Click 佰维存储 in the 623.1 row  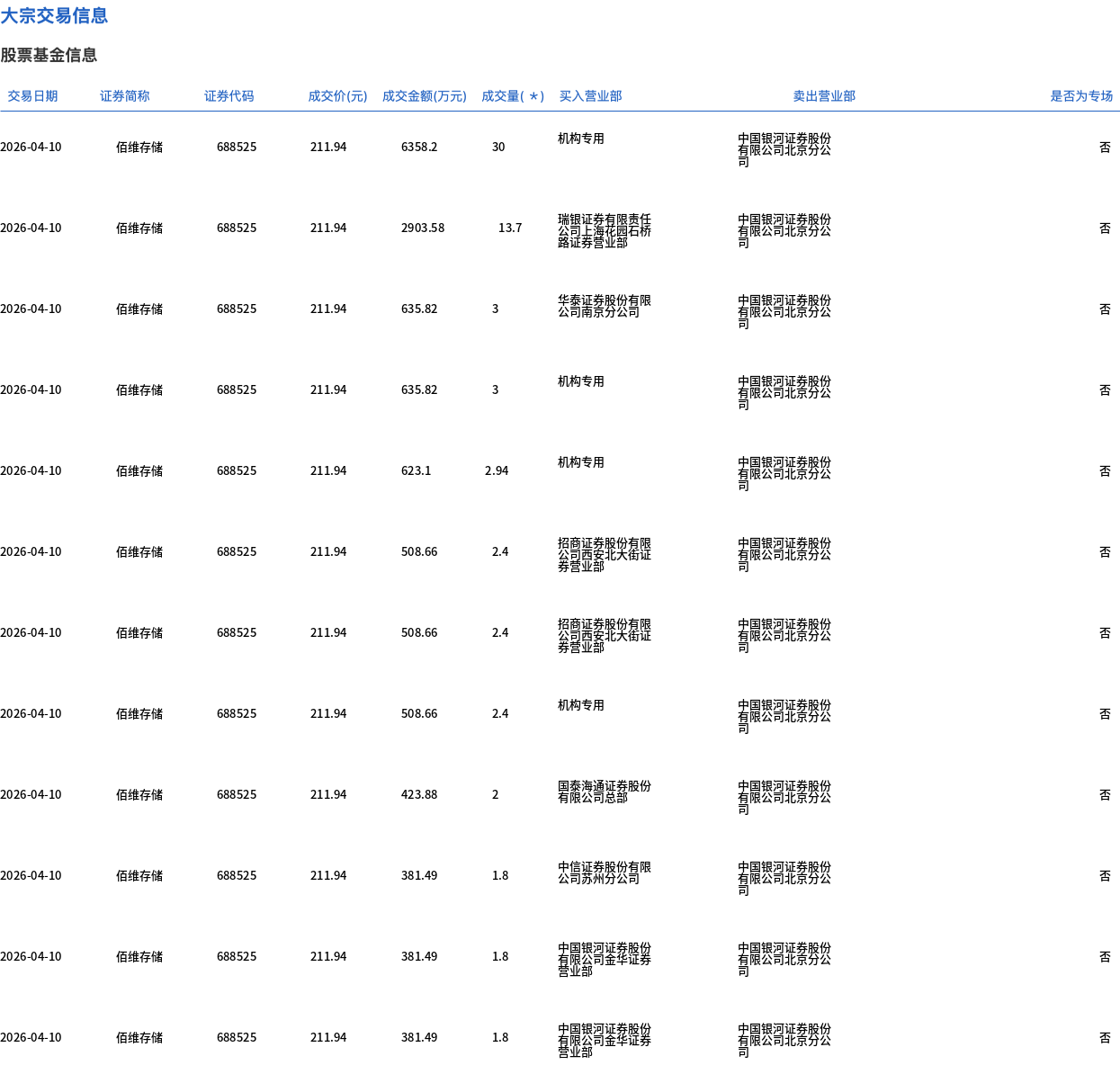tap(139, 470)
